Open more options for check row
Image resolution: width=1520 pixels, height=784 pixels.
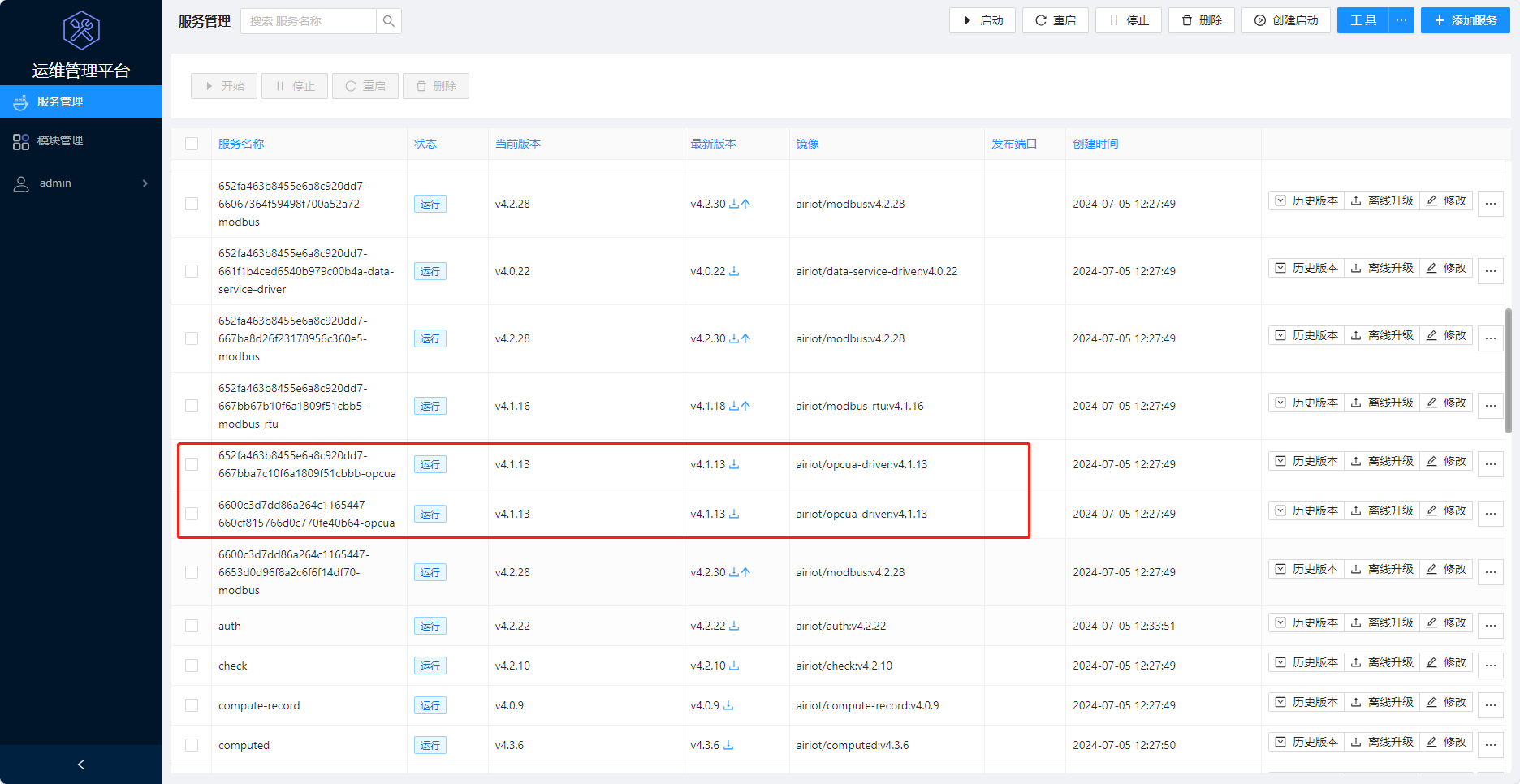(1491, 666)
